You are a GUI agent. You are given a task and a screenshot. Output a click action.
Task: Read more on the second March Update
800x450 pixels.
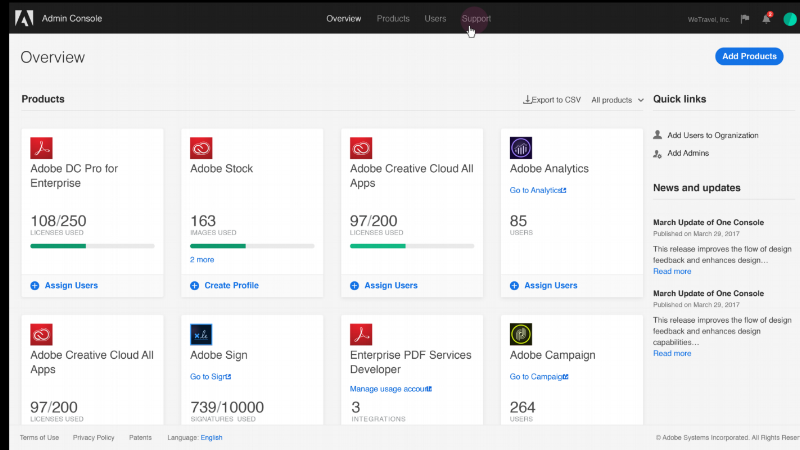[672, 354]
